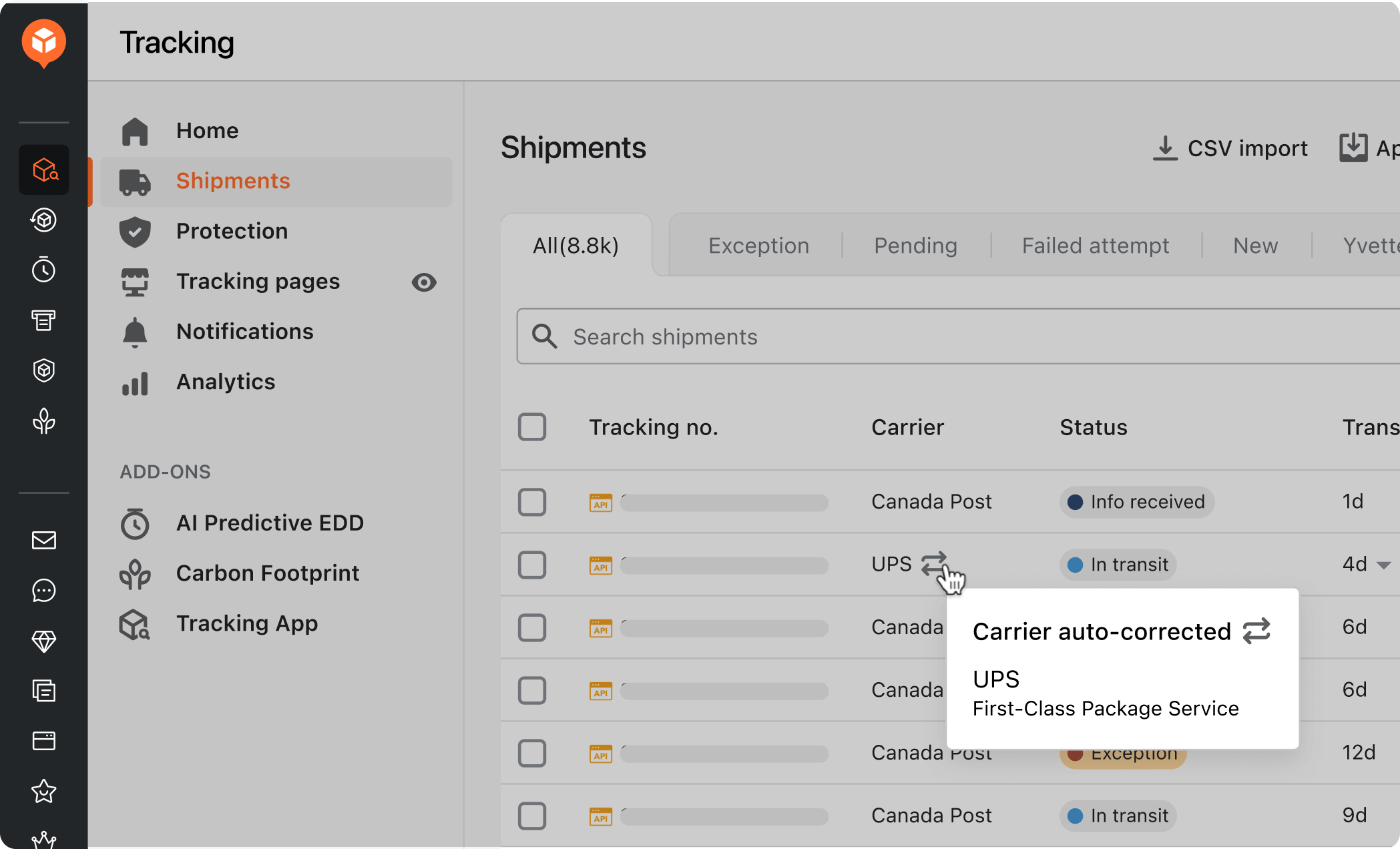The image size is (1400, 849).
Task: Open the Tracking product icon in dark rail
Action: click(44, 170)
